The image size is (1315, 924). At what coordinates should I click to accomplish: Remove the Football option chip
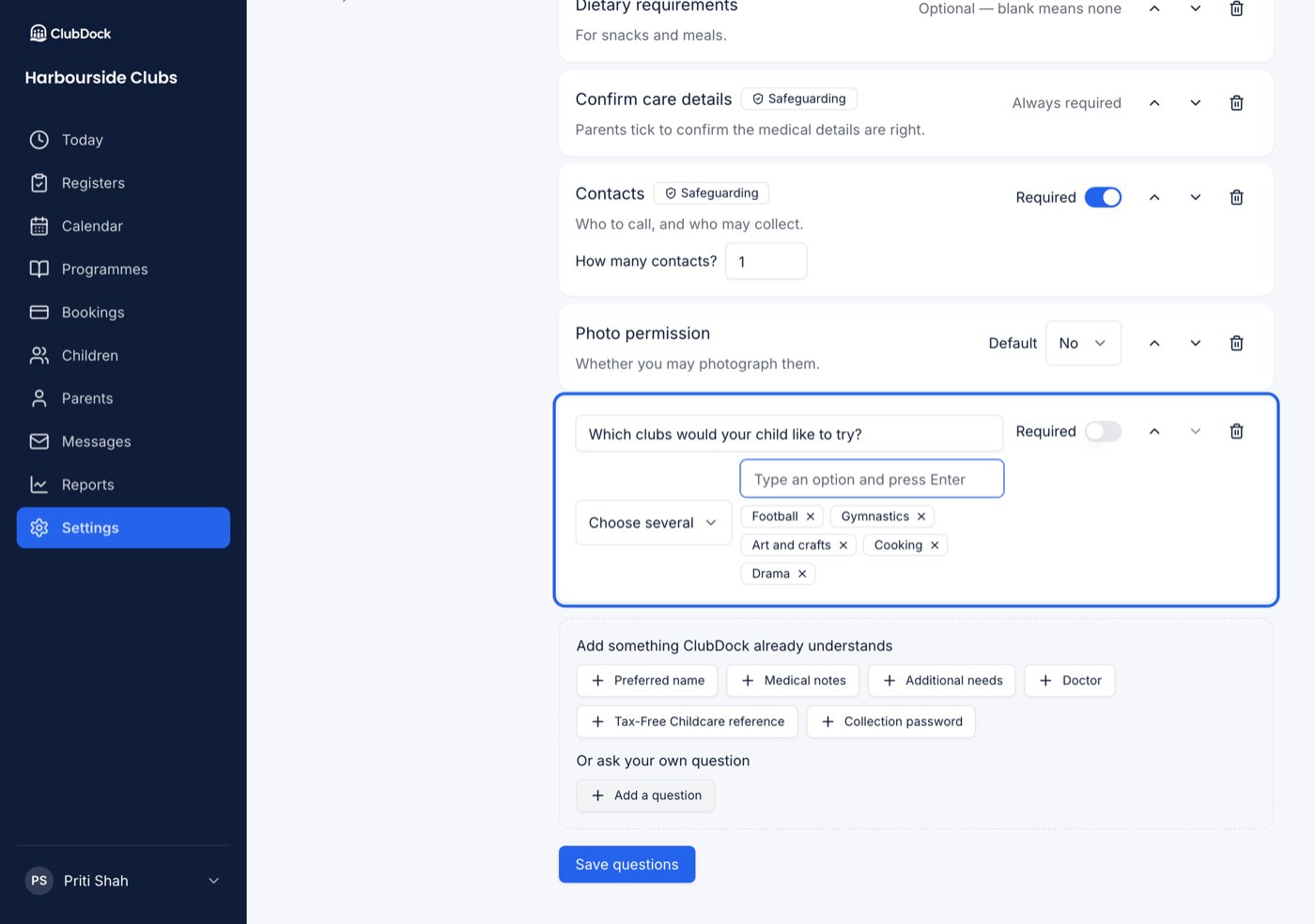point(811,516)
